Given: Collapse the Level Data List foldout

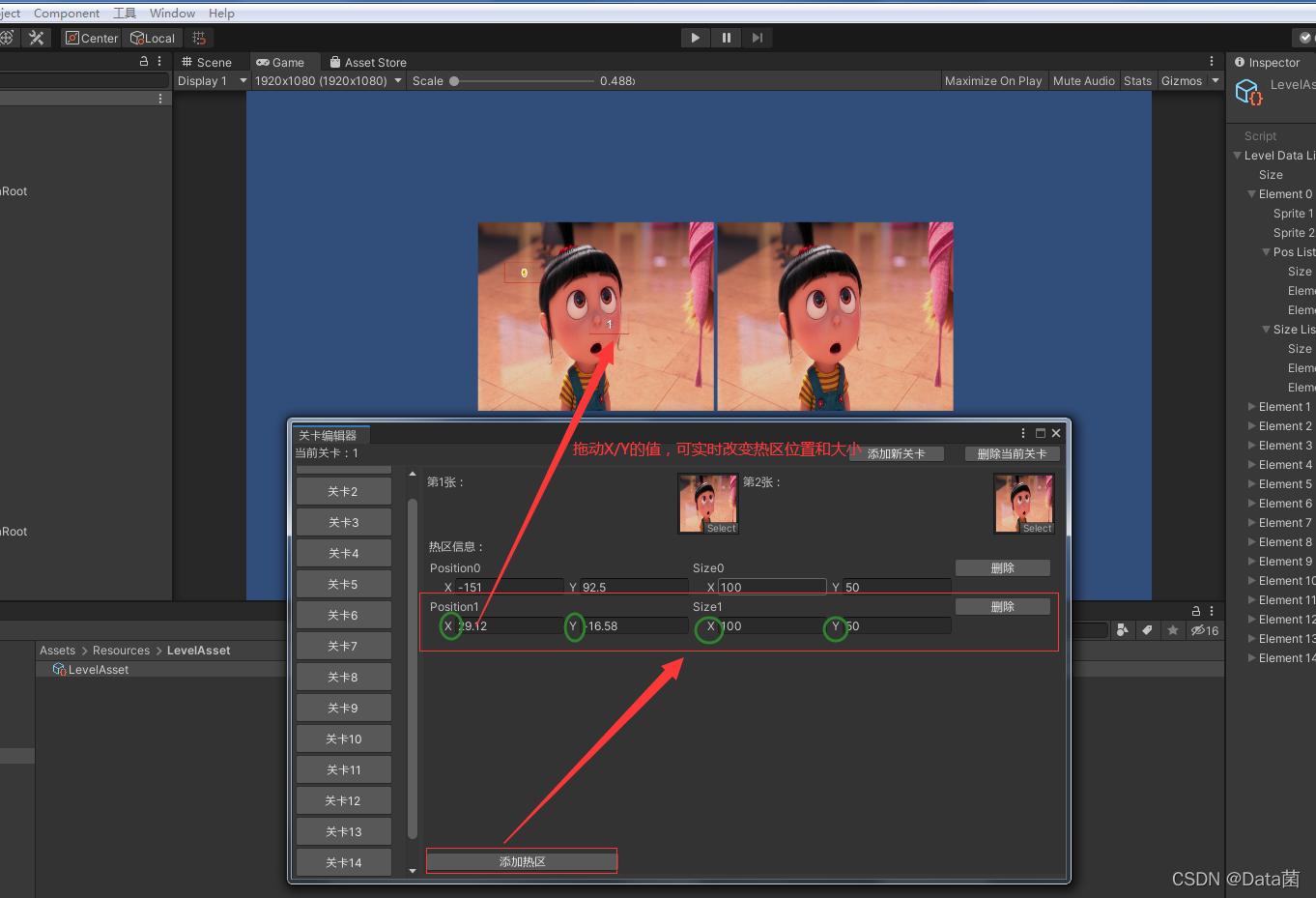Looking at the screenshot, I should point(1238,156).
